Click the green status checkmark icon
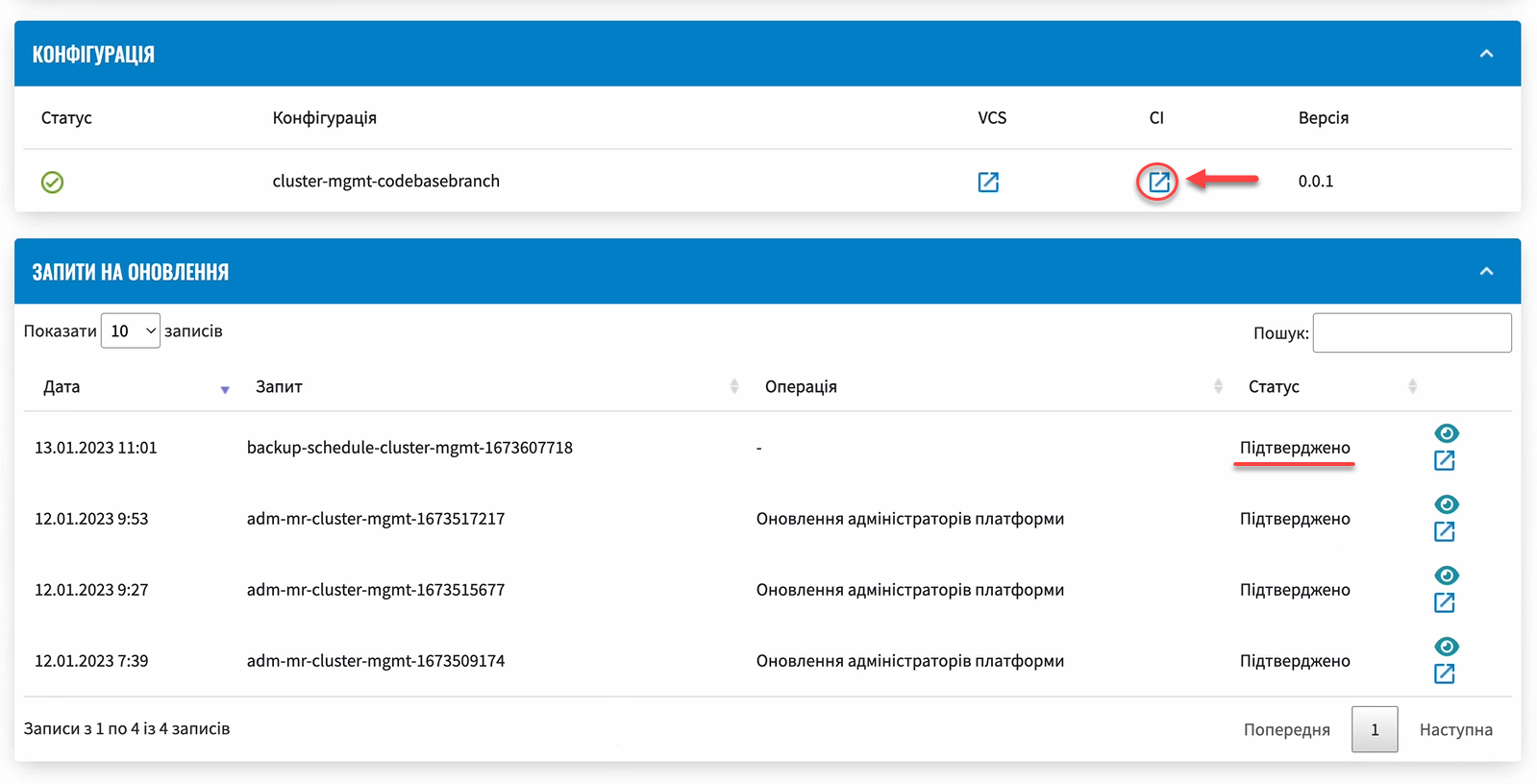 [53, 182]
